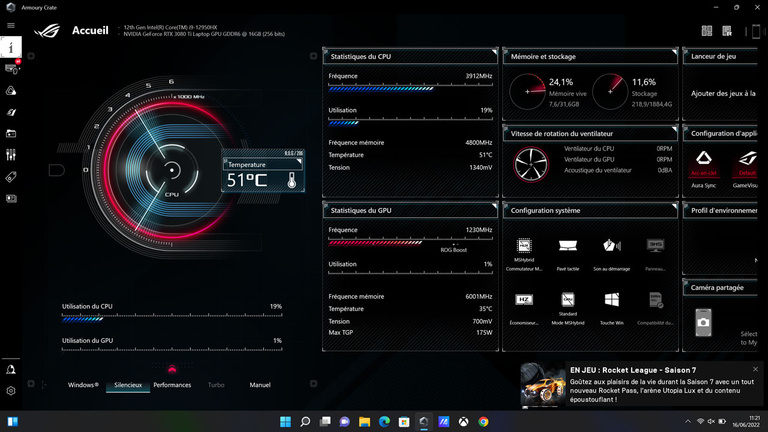Expand the Mémoire et stockage panel corner

click(674, 51)
